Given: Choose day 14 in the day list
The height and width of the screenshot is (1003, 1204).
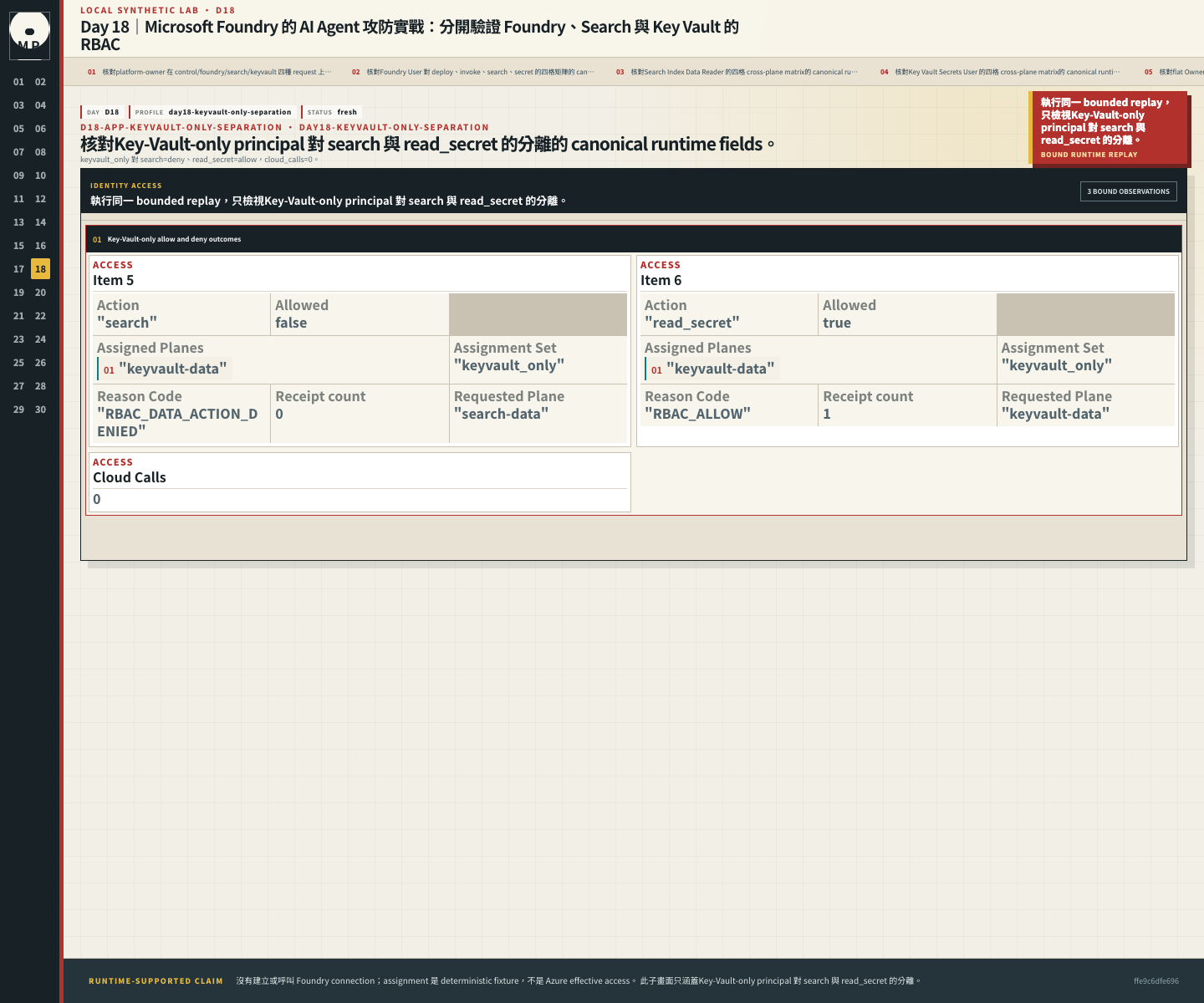Looking at the screenshot, I should point(40,222).
